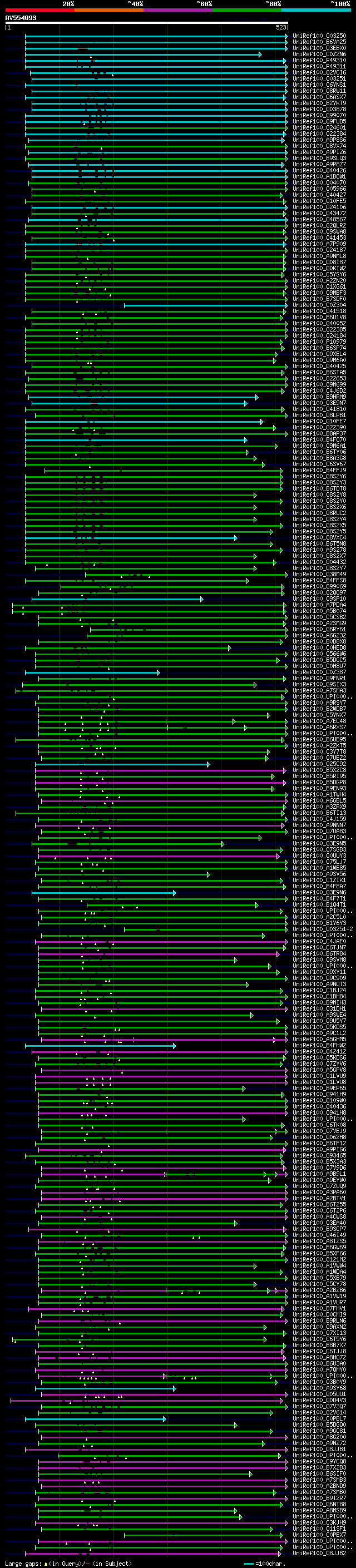356x1568 pixels.
Task: Select hit label UniRef100_B6VA25
Action: click(319, 42)
